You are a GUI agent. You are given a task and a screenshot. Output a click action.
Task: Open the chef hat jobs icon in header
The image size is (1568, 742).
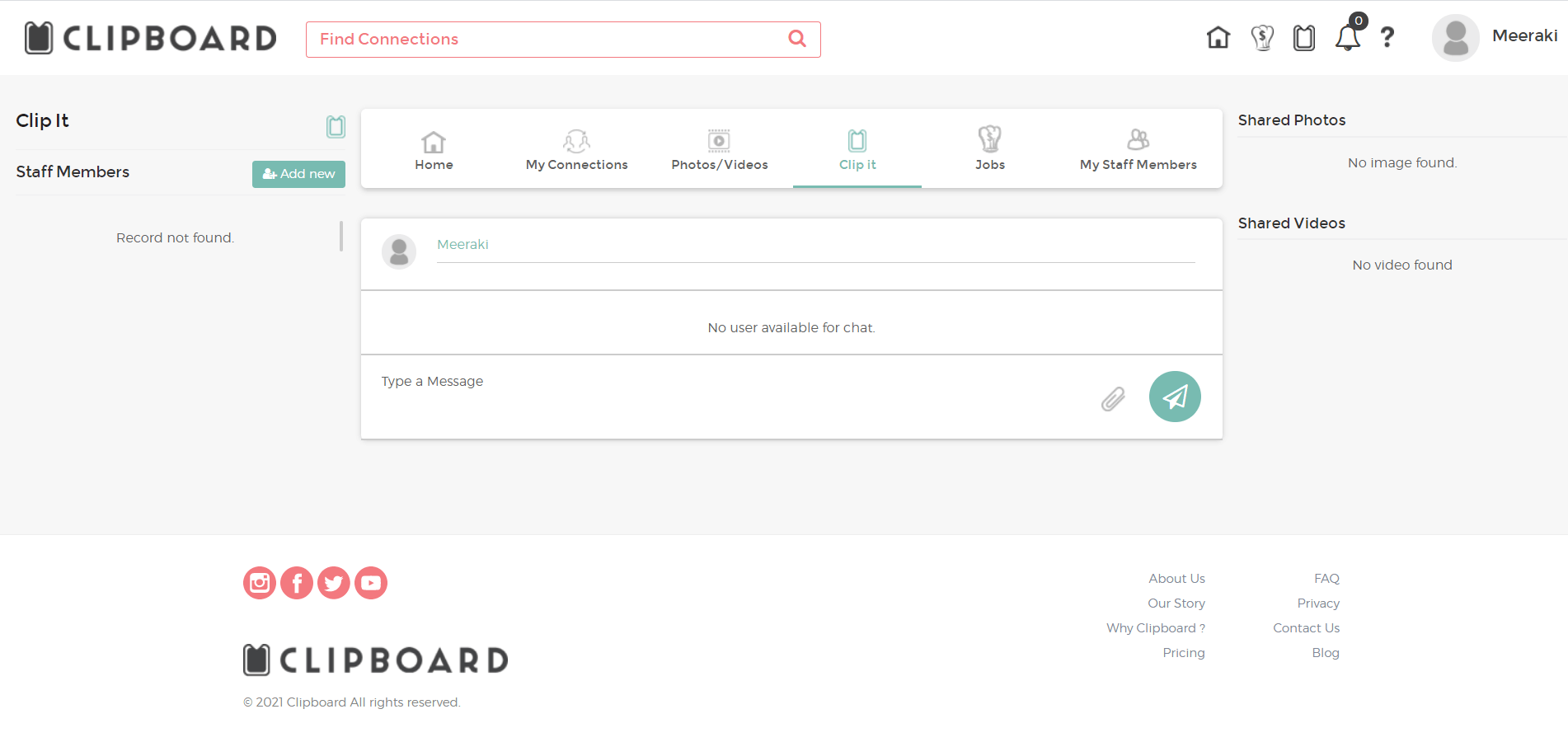tap(1261, 38)
